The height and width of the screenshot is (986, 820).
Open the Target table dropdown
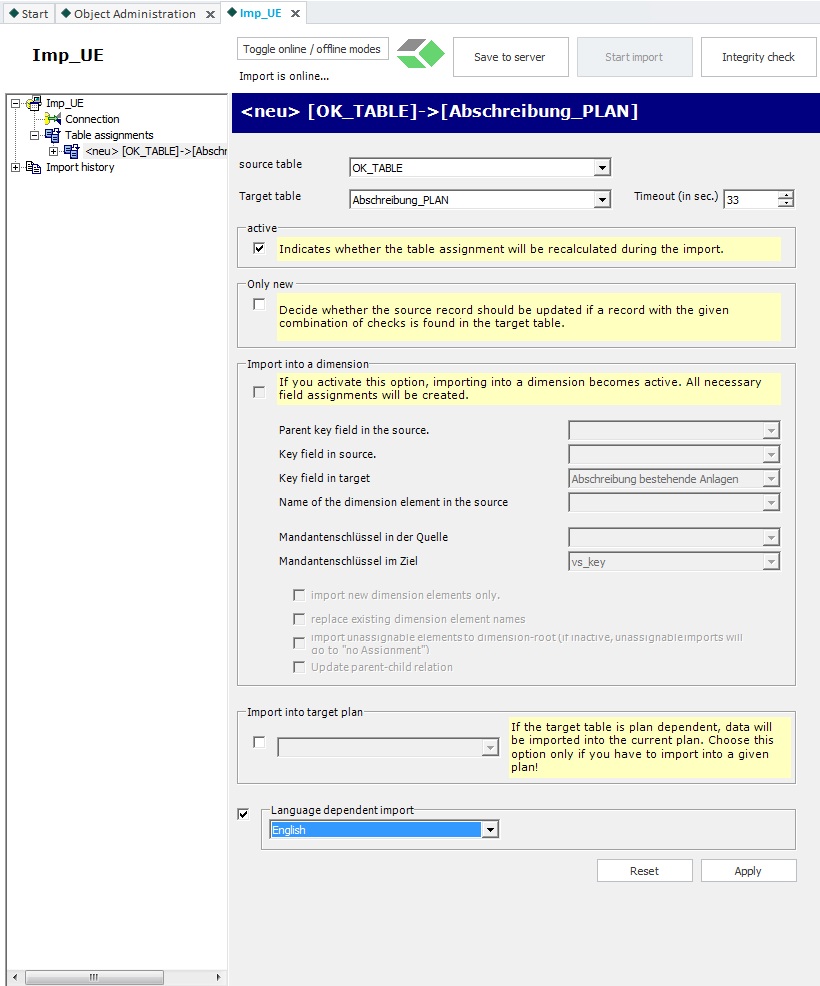pos(602,200)
